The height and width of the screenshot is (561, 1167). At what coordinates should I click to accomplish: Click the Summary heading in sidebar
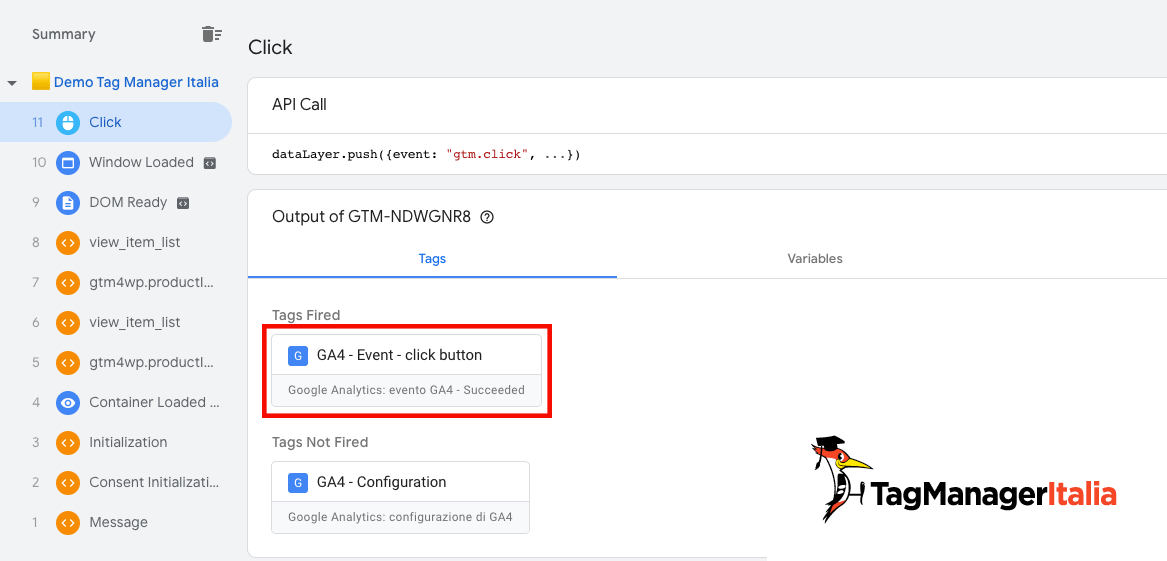64,34
